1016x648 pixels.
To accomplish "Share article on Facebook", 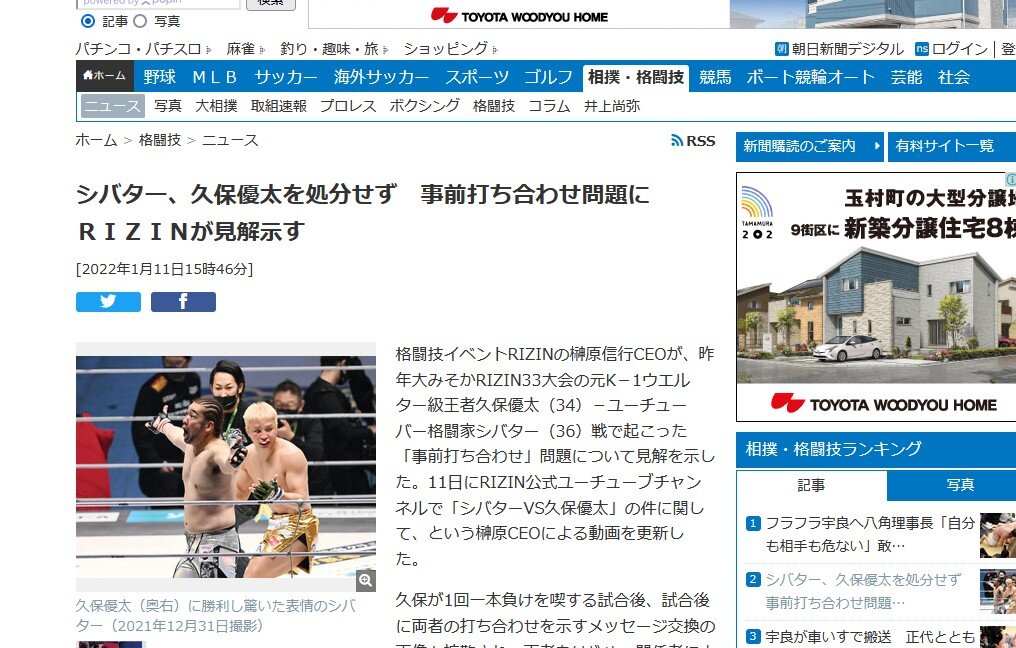I will [x=183, y=302].
